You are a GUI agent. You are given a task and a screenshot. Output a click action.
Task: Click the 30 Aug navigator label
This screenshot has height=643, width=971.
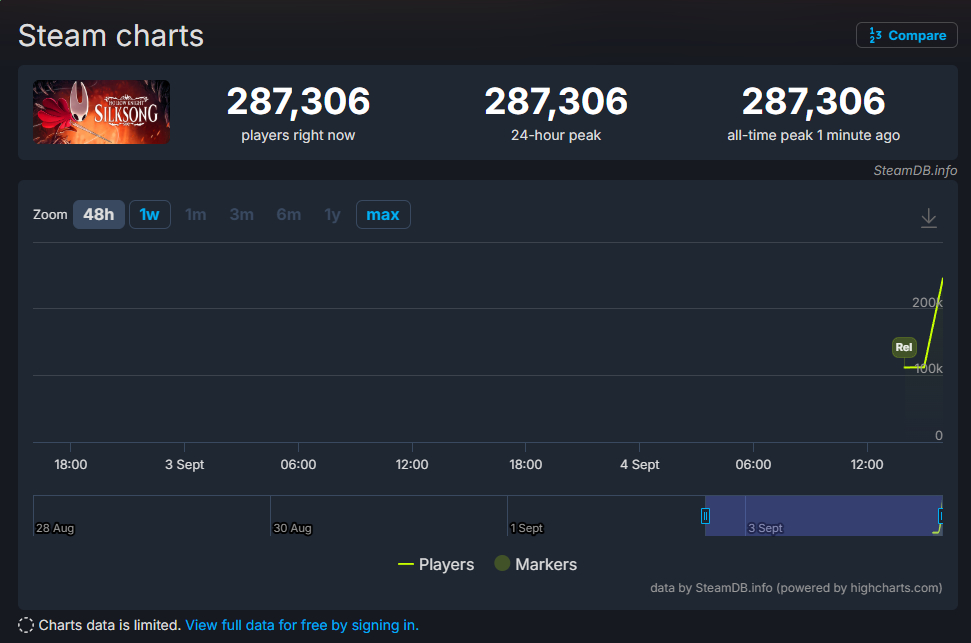(292, 528)
